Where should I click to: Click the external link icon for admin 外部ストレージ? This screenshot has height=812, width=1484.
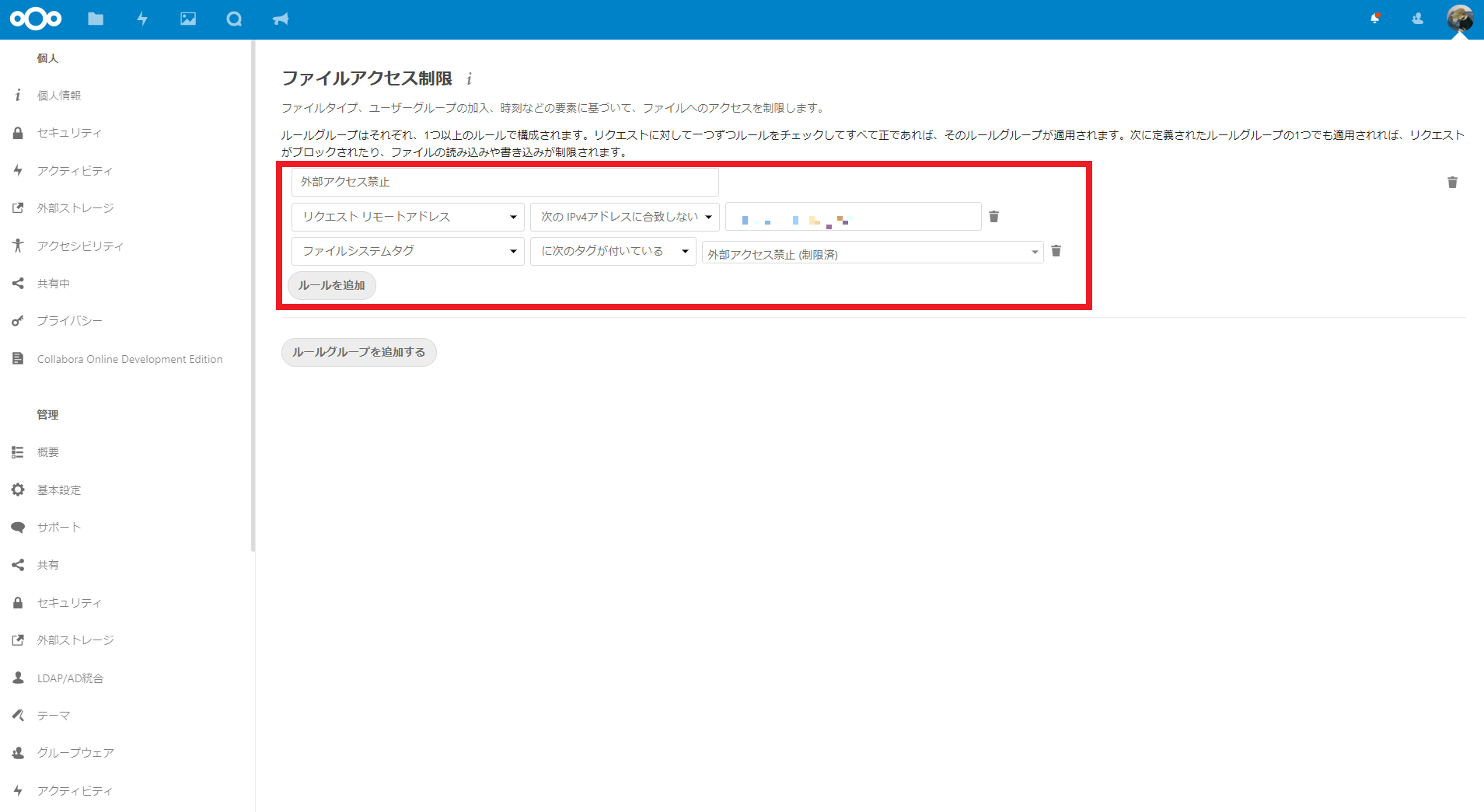coord(18,639)
